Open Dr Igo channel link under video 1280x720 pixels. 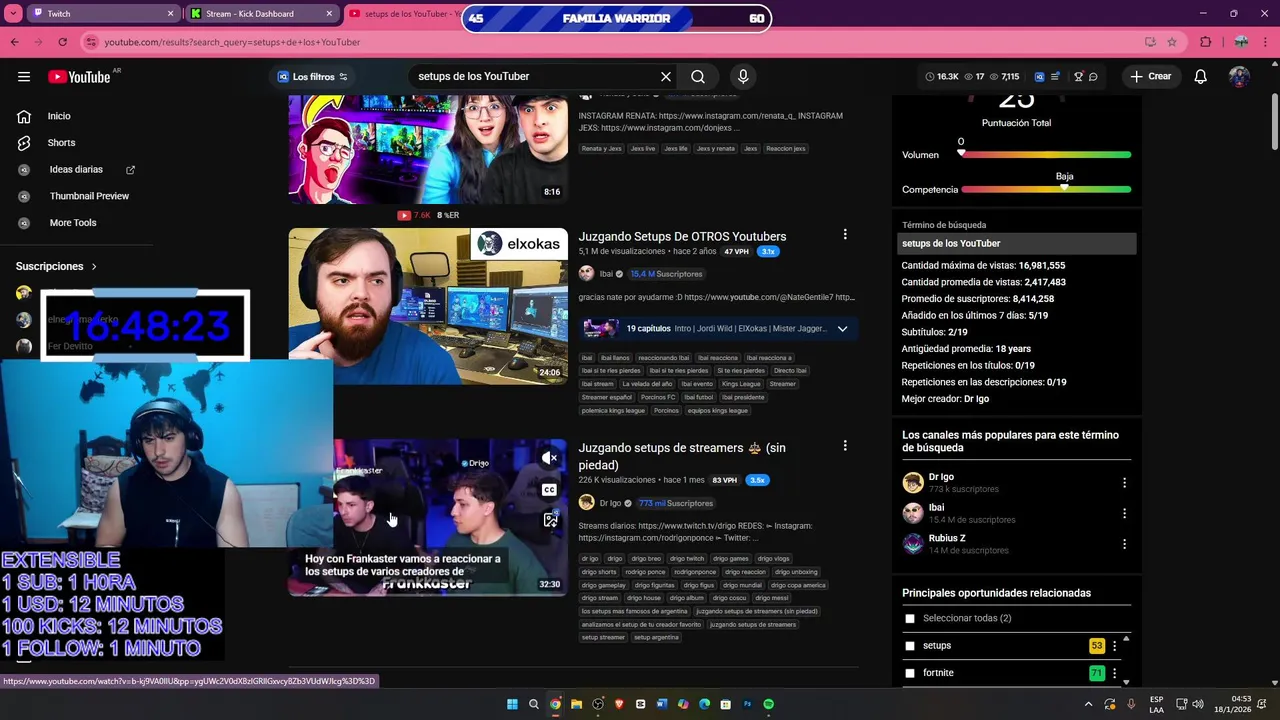610,503
